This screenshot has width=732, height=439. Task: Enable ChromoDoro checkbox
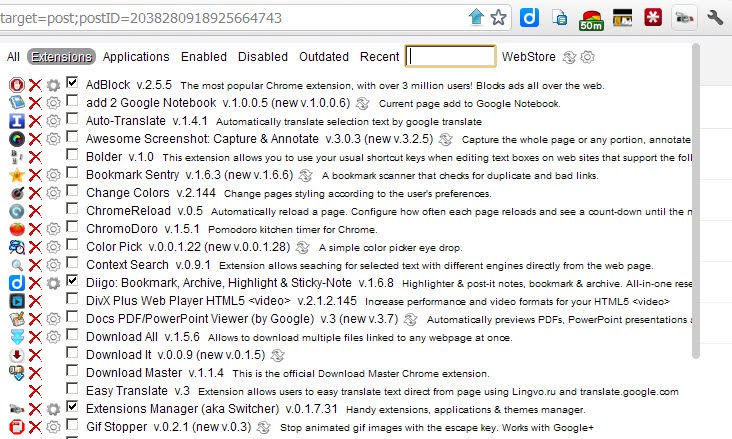(x=72, y=227)
